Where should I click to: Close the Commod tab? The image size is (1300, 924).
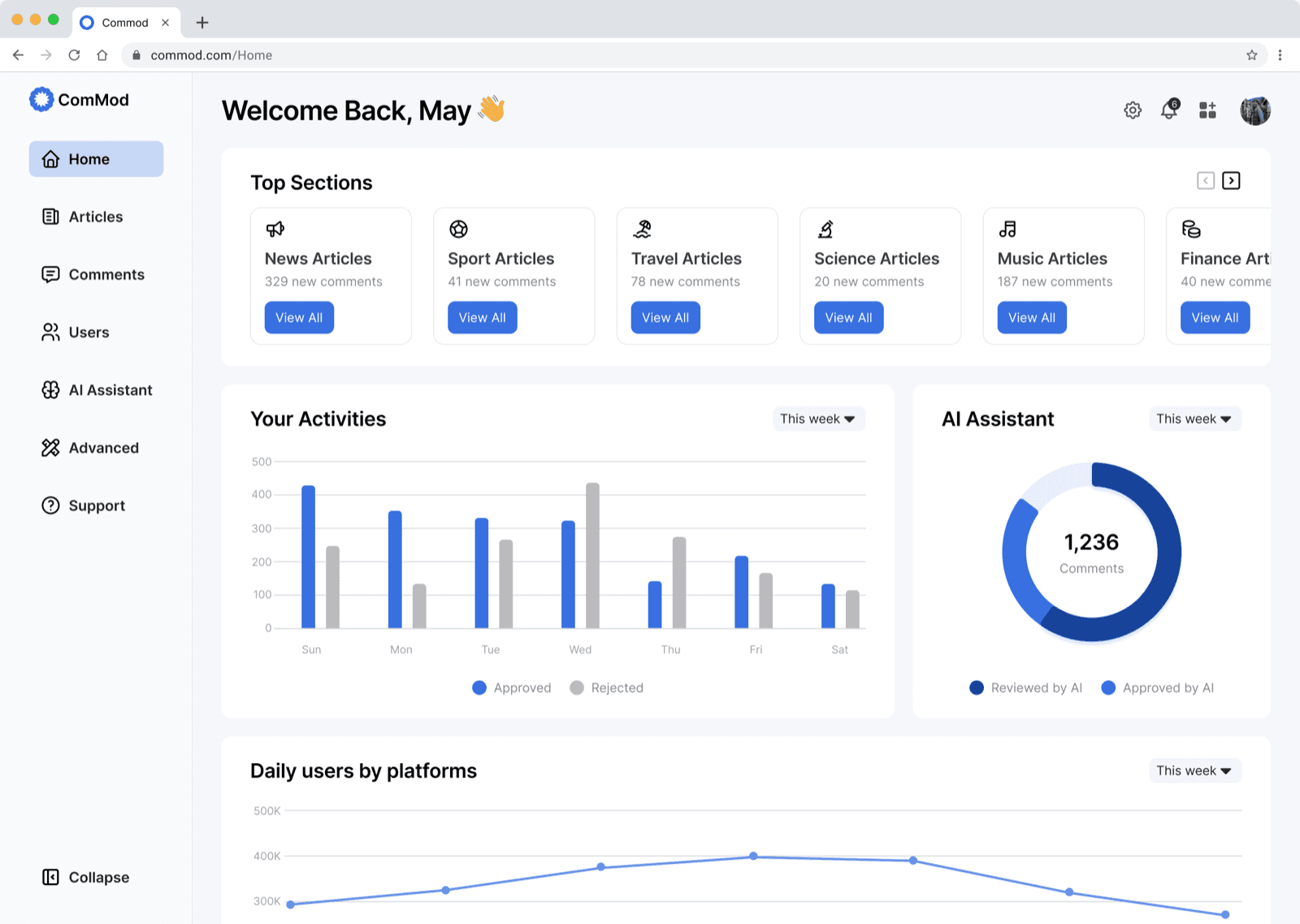(166, 23)
